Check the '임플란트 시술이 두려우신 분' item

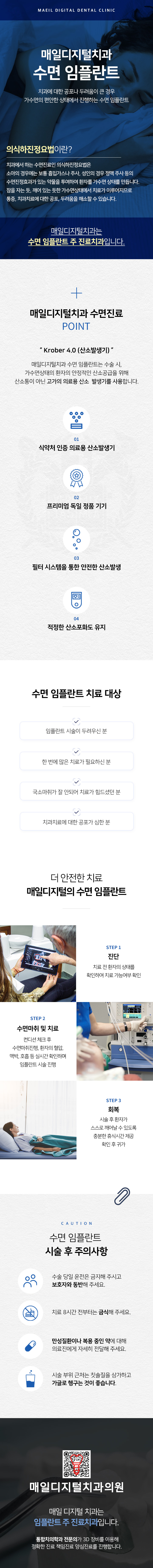coord(76,731)
